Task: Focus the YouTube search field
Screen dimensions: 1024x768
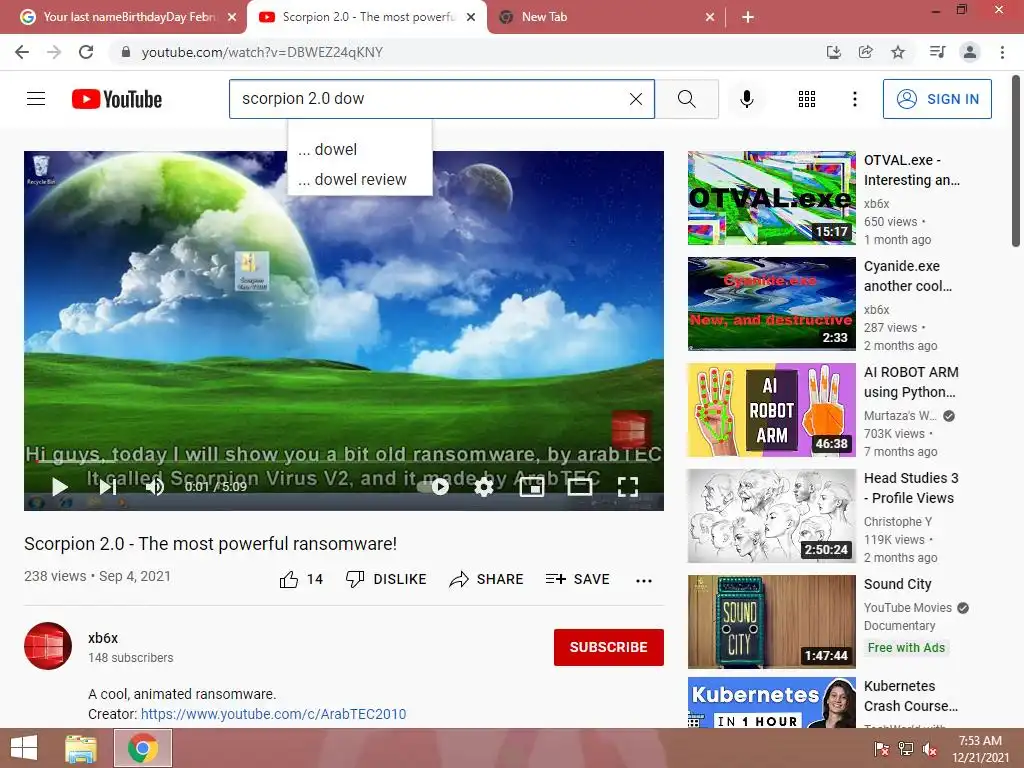Action: 431,99
